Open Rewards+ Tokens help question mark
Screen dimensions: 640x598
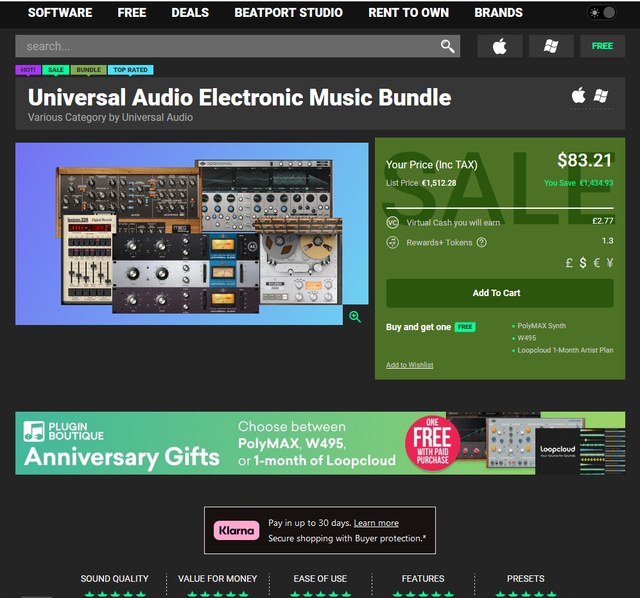pos(482,242)
